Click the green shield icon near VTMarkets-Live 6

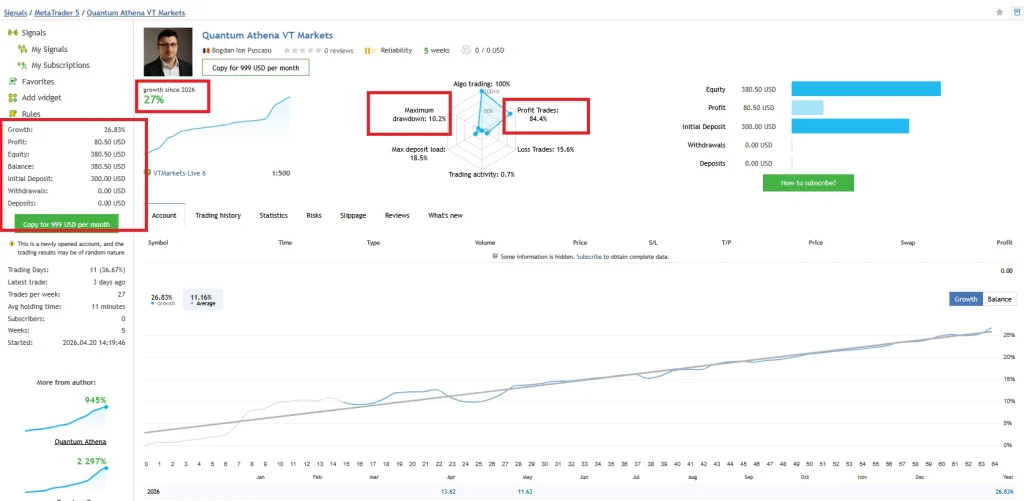(147, 173)
